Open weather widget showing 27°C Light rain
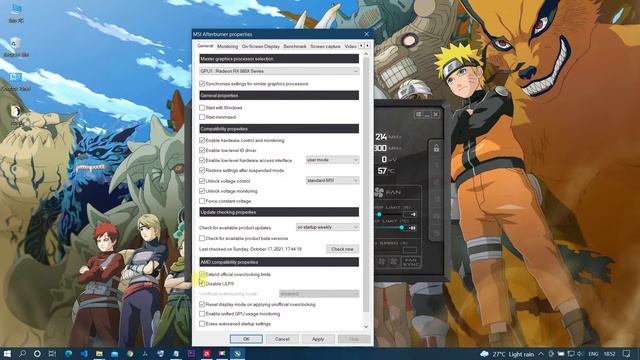Image resolution: width=640 pixels, height=360 pixels. point(507,354)
